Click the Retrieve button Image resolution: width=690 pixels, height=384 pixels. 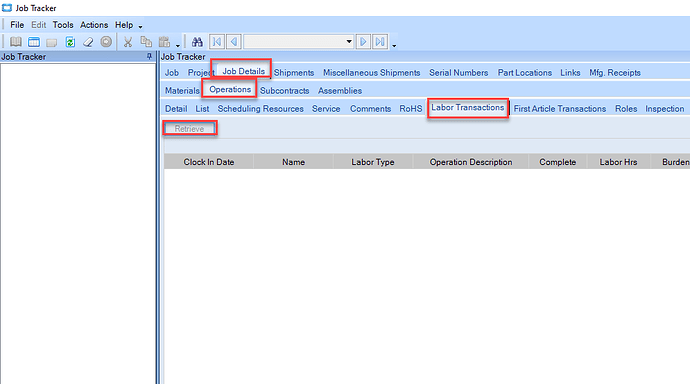point(189,128)
